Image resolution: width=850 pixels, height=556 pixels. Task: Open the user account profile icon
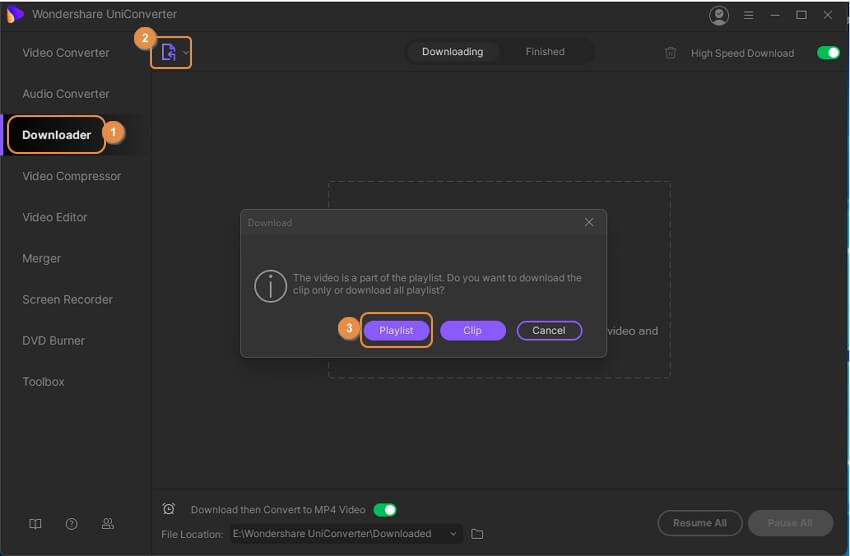pos(718,15)
